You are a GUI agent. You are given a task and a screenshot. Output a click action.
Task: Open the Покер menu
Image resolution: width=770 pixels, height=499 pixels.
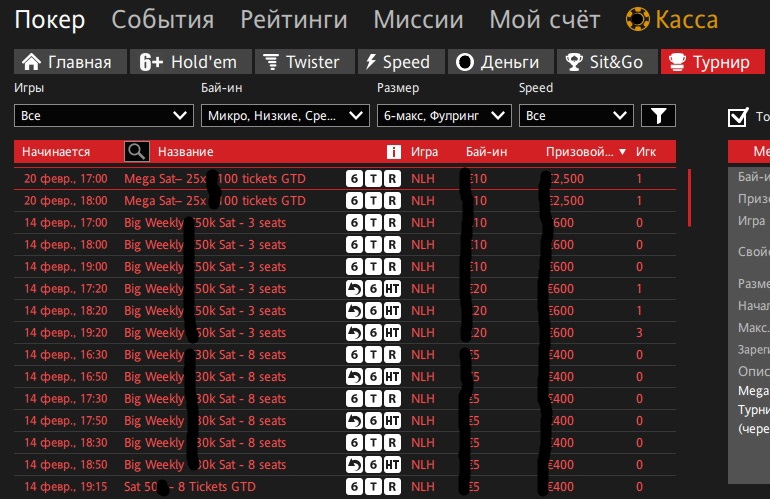(50, 20)
